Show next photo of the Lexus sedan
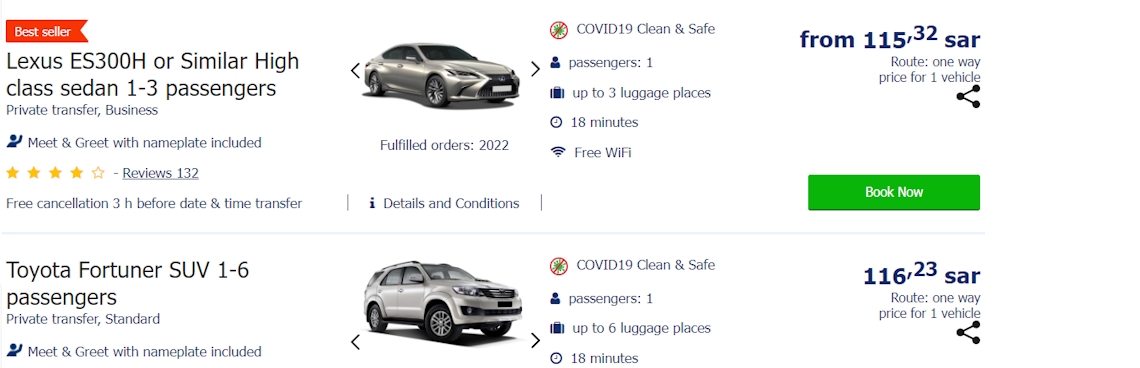Image resolution: width=1140 pixels, height=368 pixels. point(535,69)
